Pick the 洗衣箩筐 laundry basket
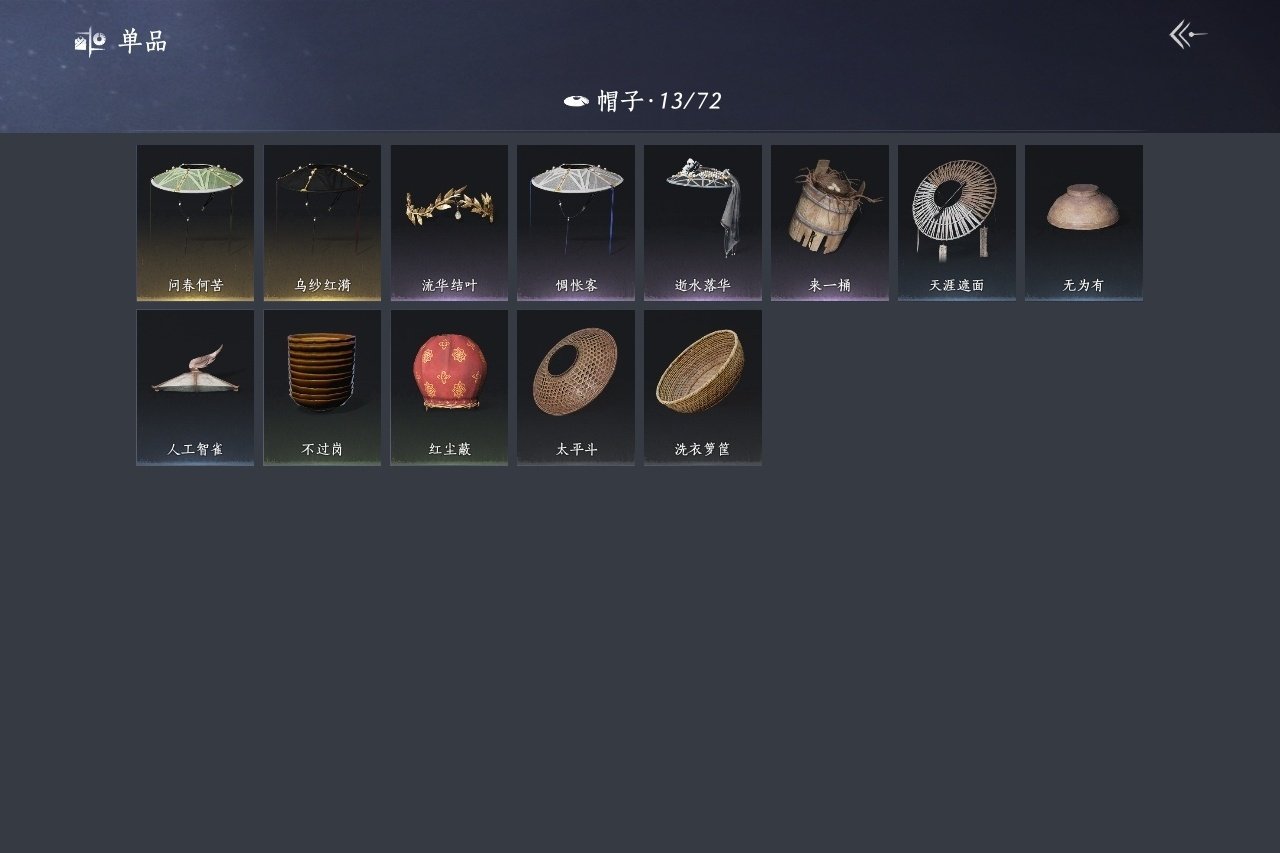This screenshot has width=1280, height=853. pyautogui.click(x=703, y=388)
